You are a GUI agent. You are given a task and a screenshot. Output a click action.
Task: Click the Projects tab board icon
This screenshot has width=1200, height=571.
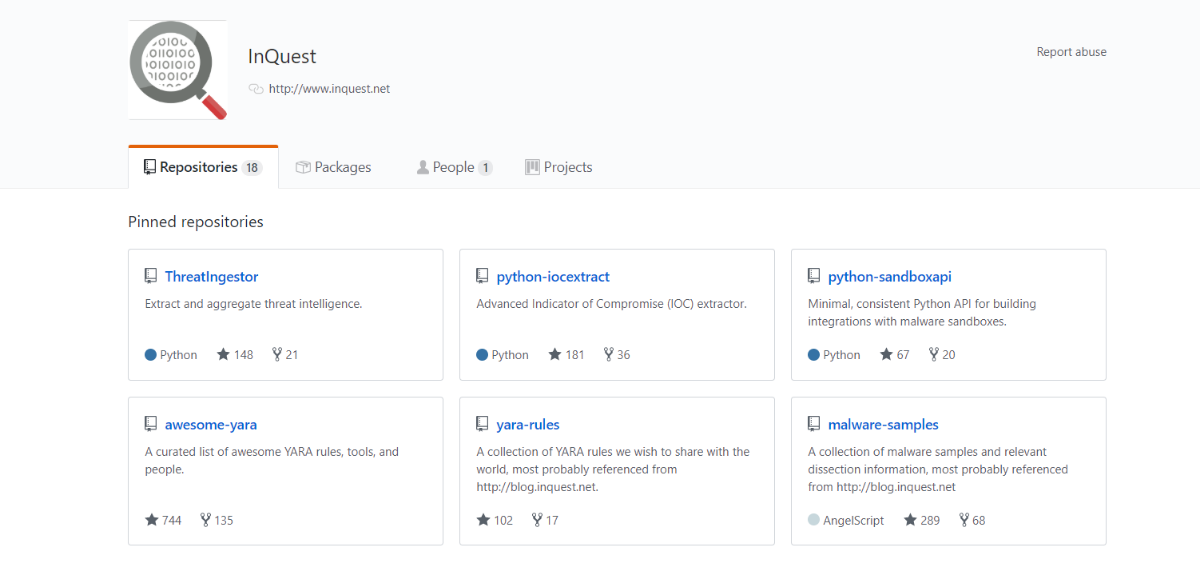tap(532, 167)
